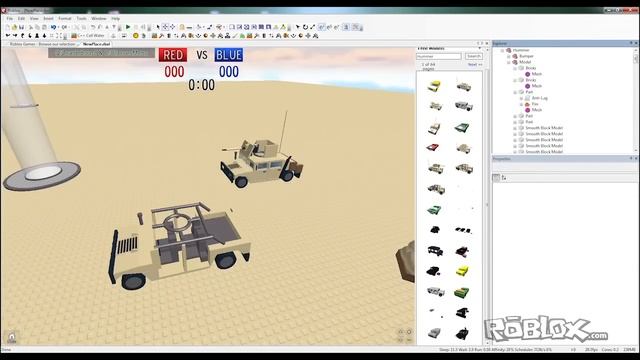This screenshot has width=640, height=360.
Task: Click the 0:00 match timer text
Action: (201, 85)
